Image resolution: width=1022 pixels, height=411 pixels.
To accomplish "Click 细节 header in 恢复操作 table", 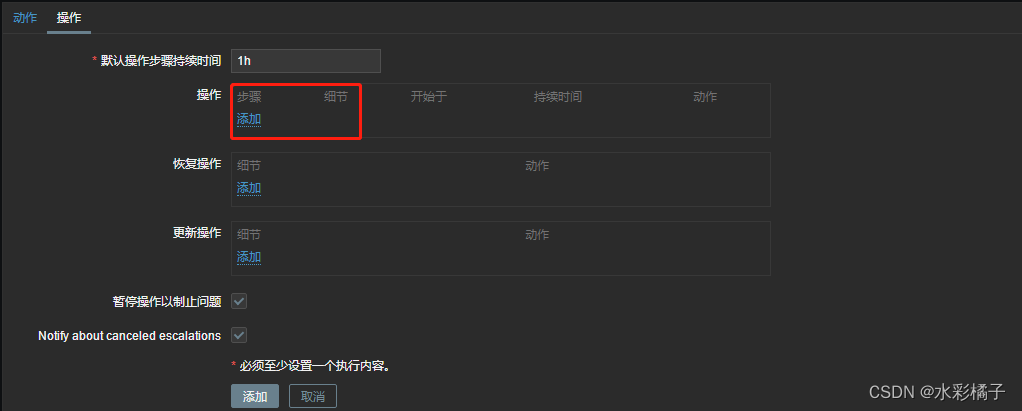I will point(249,166).
